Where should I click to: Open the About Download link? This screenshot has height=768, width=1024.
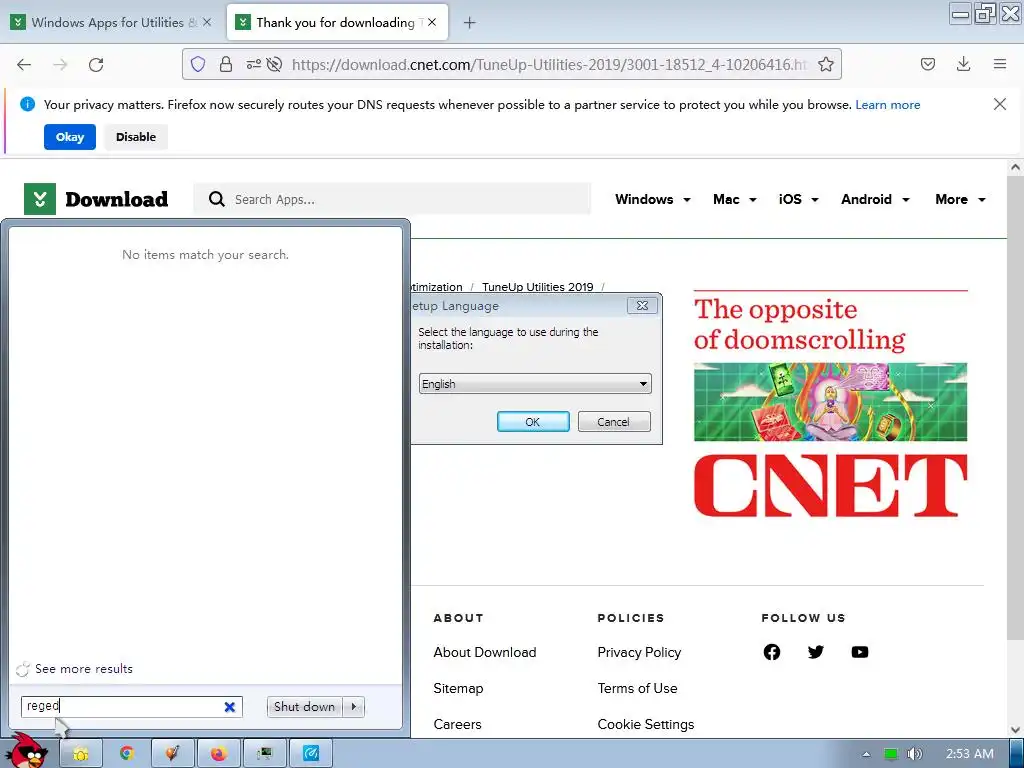click(x=485, y=652)
